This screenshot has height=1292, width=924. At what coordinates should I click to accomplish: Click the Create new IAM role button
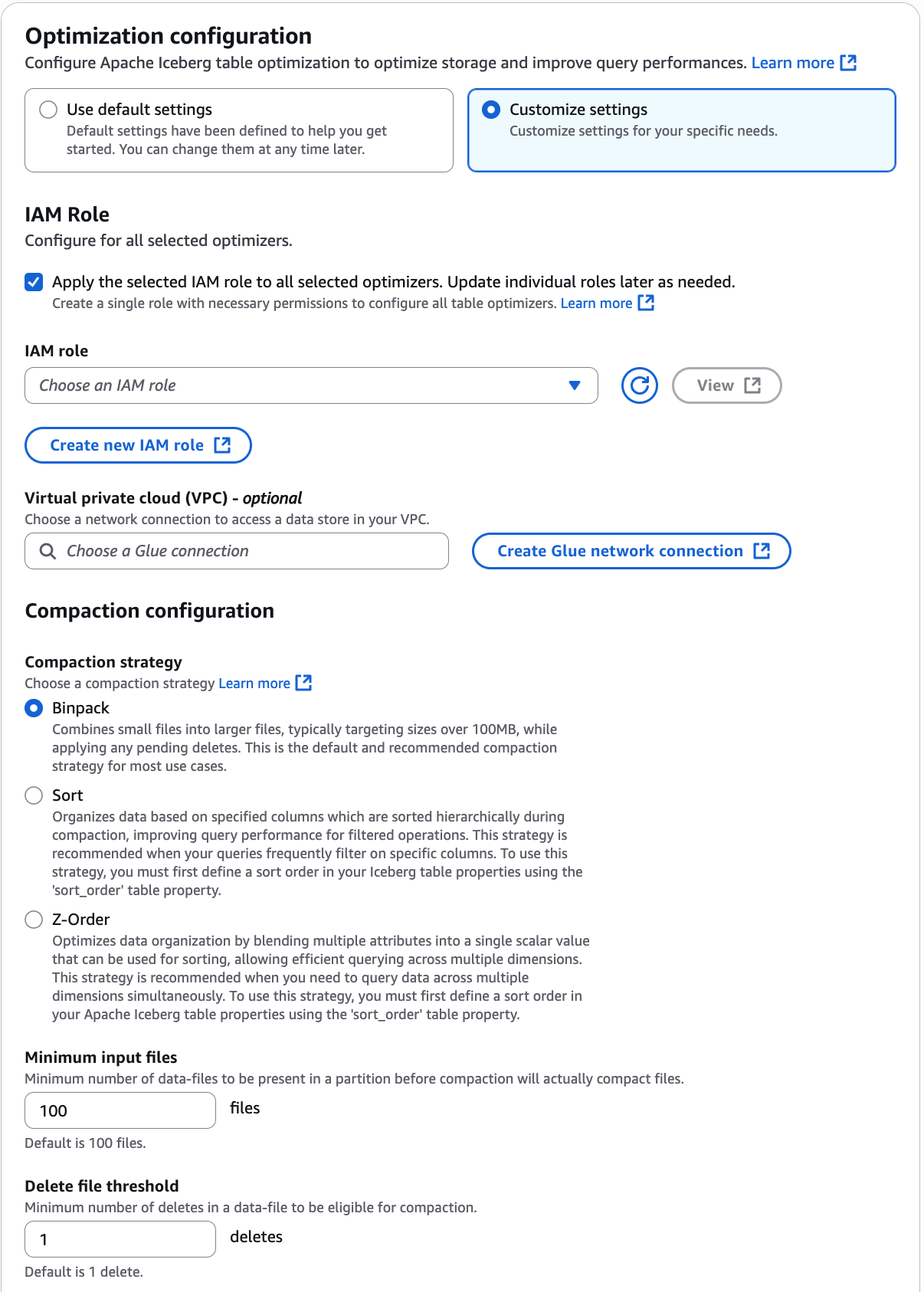tap(138, 444)
